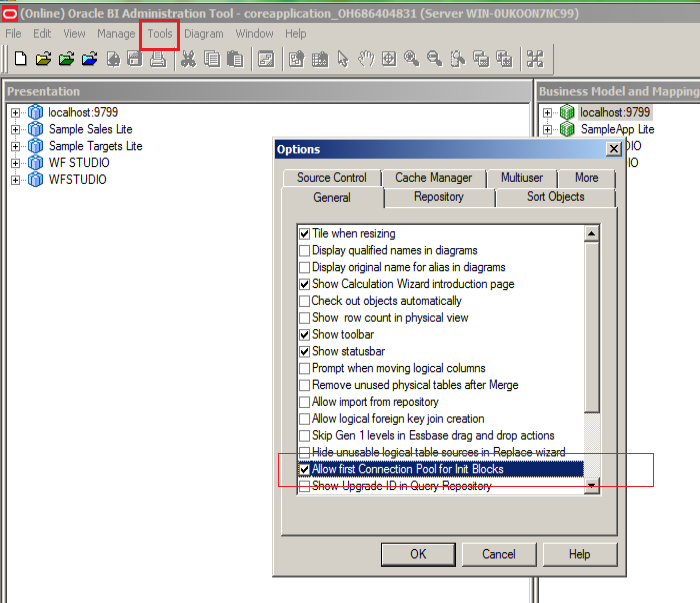Select the hand Pan tool
This screenshot has width=700, height=603.
point(366,58)
